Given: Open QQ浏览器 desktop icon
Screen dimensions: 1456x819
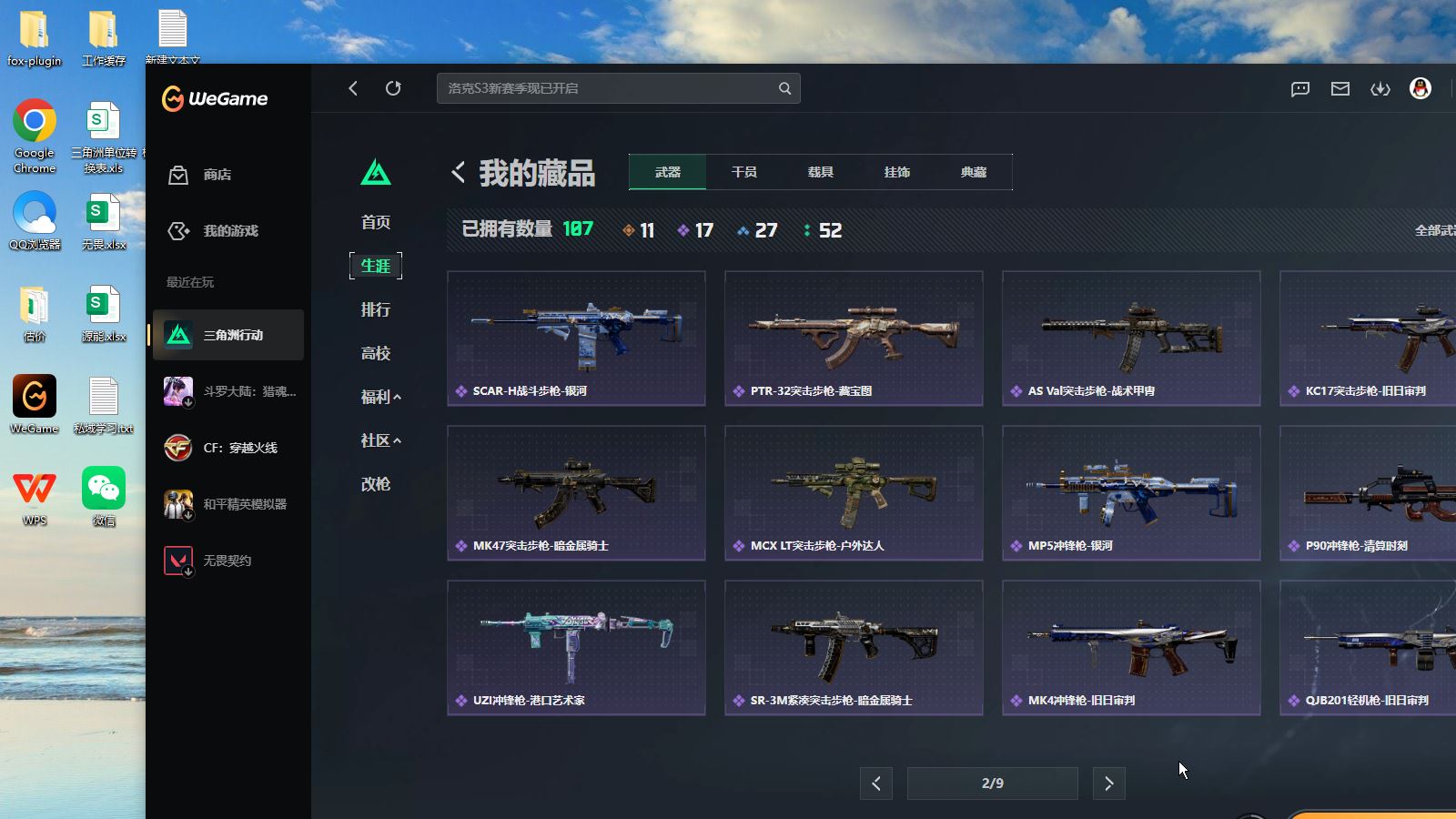Looking at the screenshot, I should click(35, 221).
